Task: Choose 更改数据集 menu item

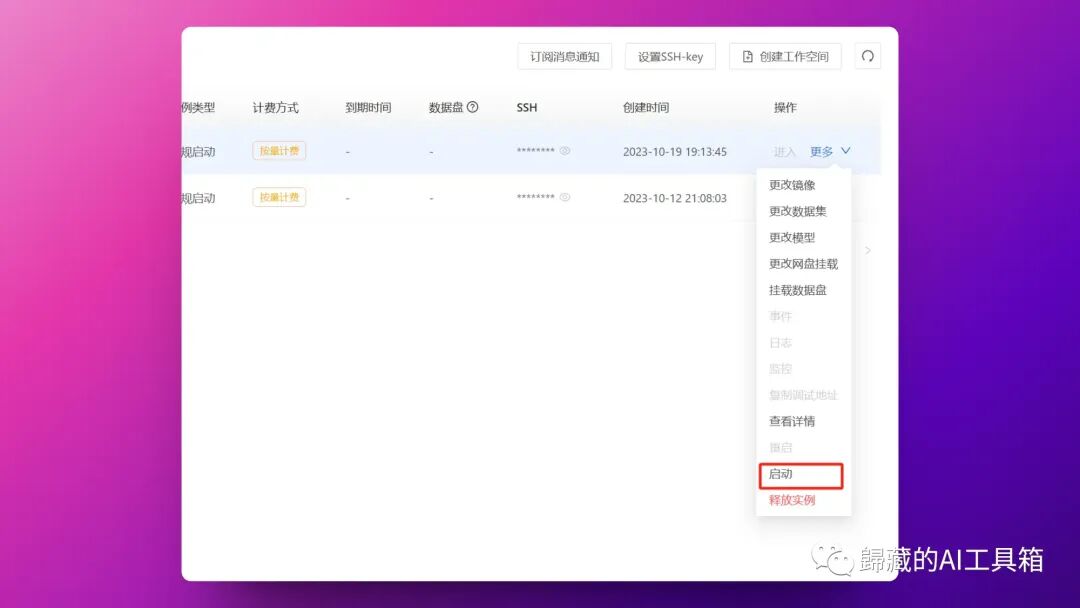Action: 798,211
